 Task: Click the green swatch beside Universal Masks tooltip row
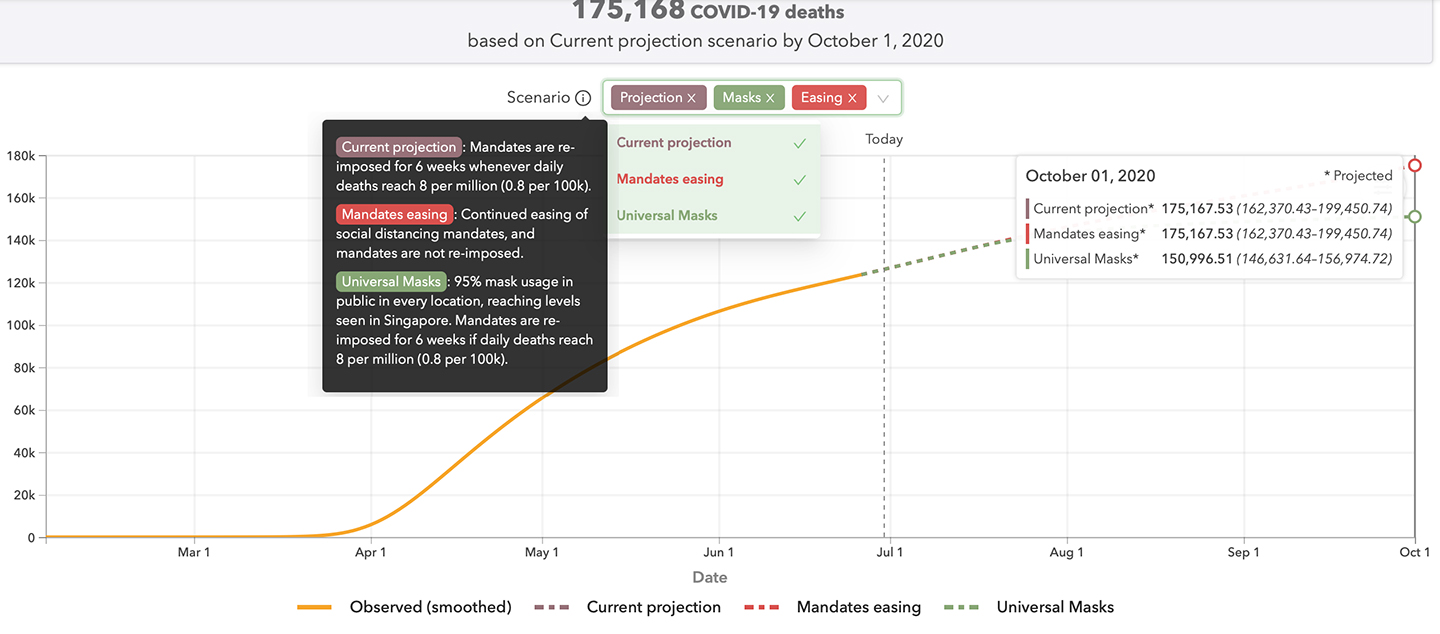click(1028, 259)
